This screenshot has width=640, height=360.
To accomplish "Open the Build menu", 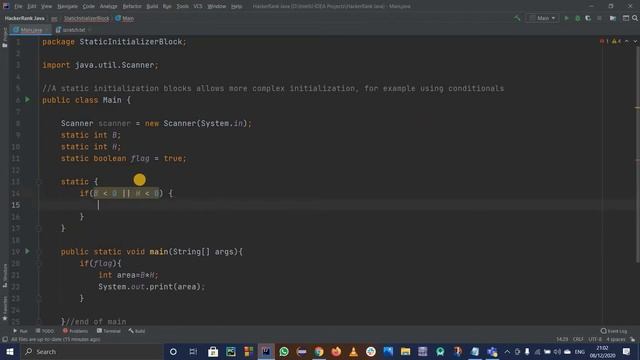I will pos(152,6).
